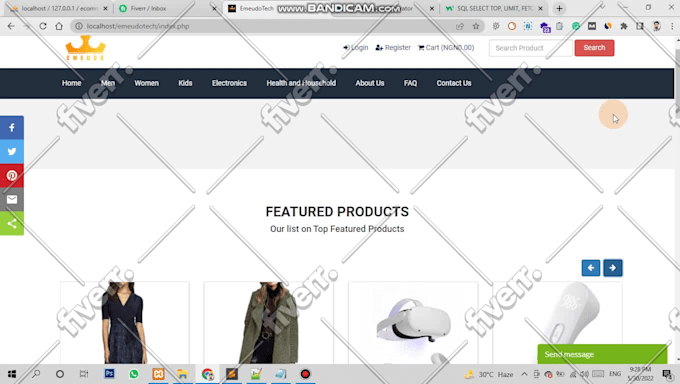
Task: Open the Windows Start menu
Action: click(x=12, y=374)
